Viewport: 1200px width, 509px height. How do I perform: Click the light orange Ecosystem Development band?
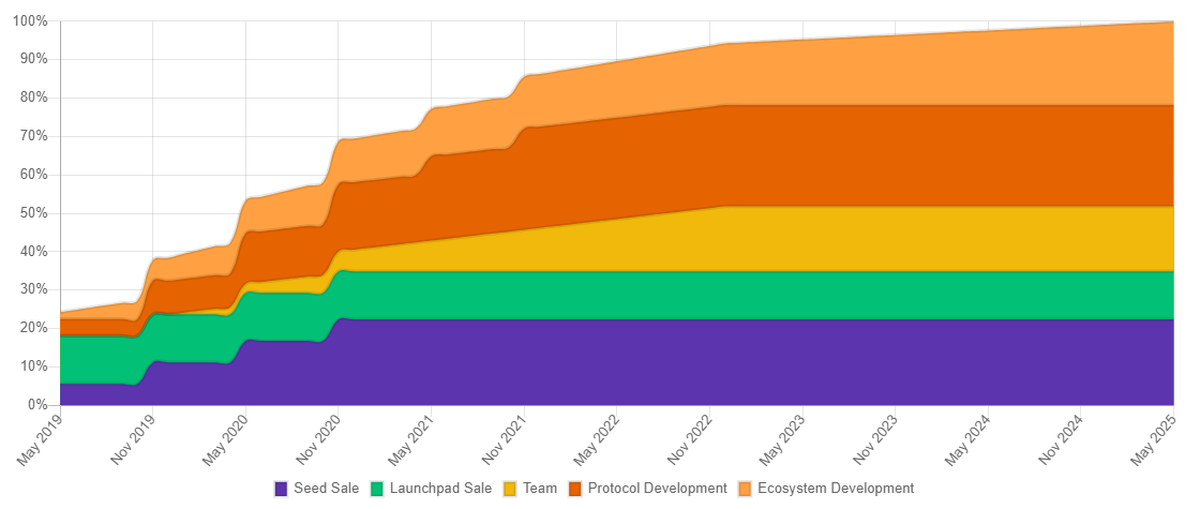[x=900, y=70]
